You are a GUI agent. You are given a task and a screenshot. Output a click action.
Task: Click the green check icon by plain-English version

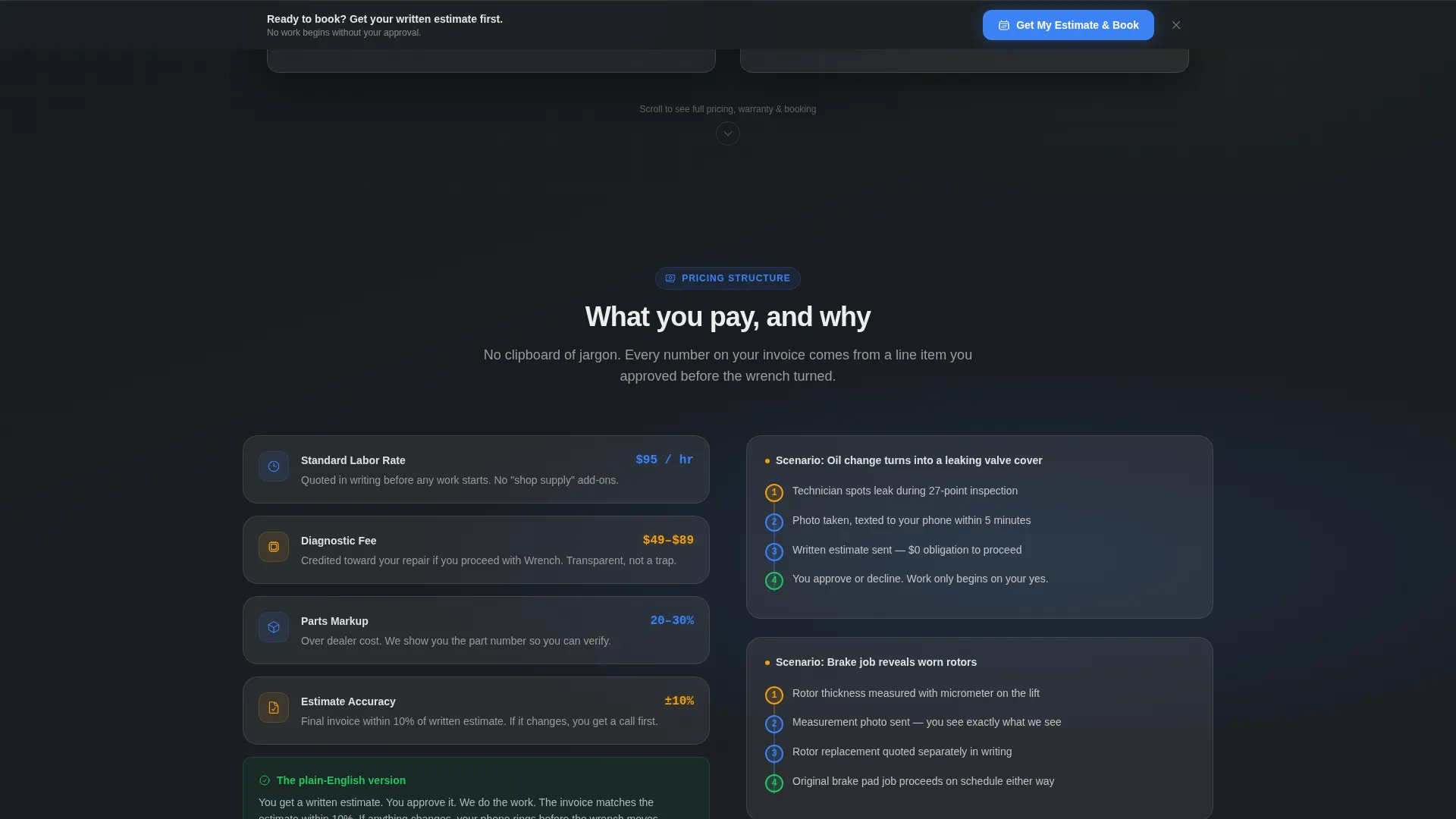click(x=265, y=780)
